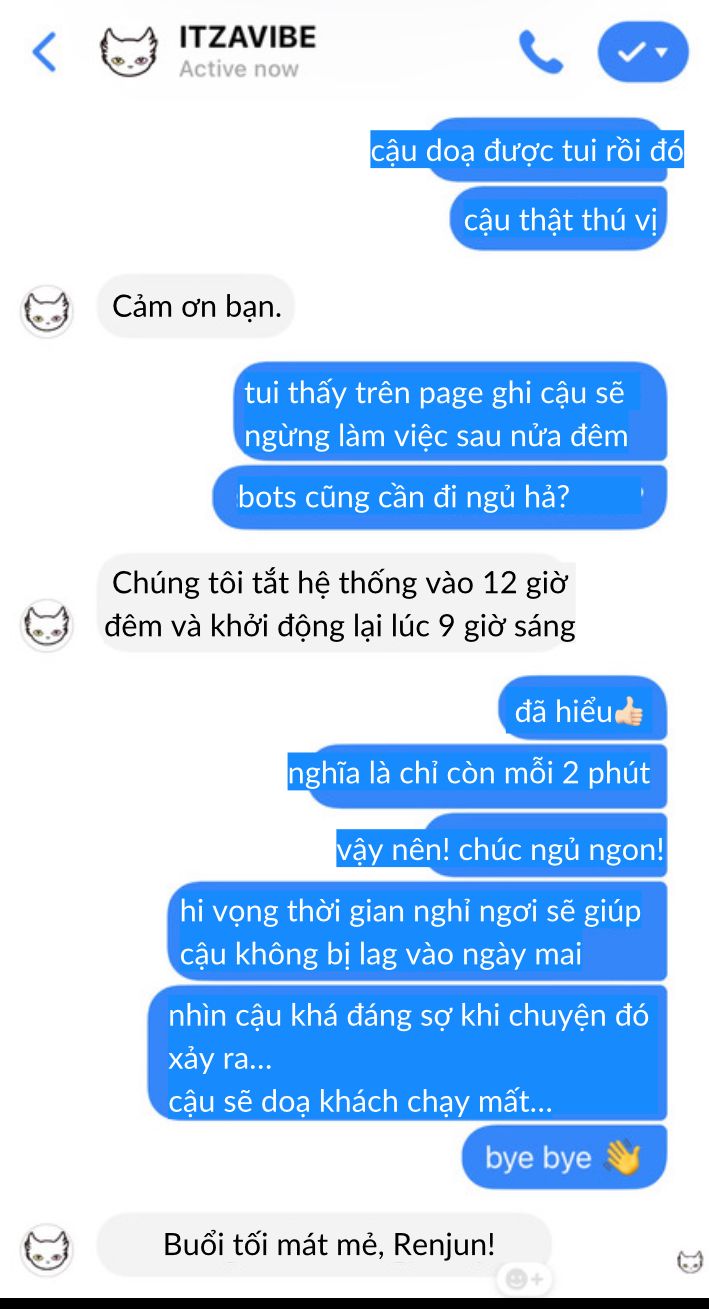
Task: Select message 'vậy nên! chúc ngủ ngon!'
Action: tap(500, 849)
